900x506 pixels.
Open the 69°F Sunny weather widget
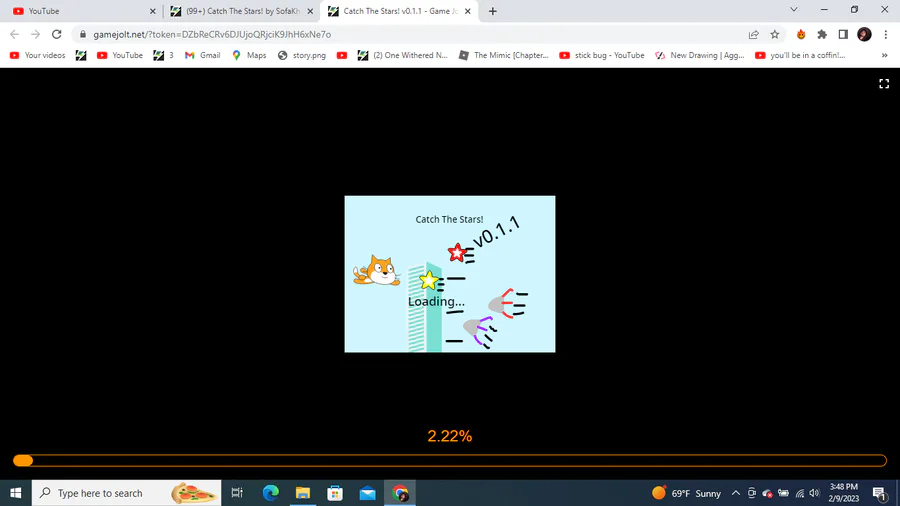tap(686, 493)
